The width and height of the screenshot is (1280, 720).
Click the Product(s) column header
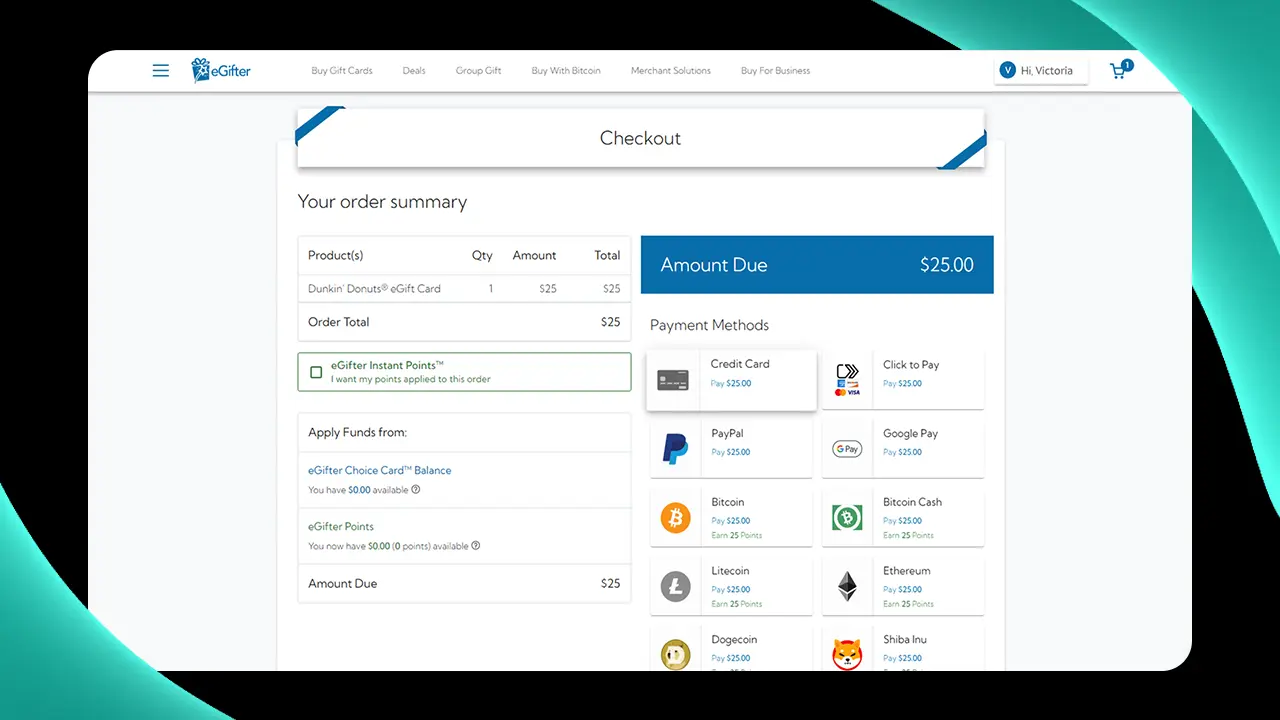point(336,256)
